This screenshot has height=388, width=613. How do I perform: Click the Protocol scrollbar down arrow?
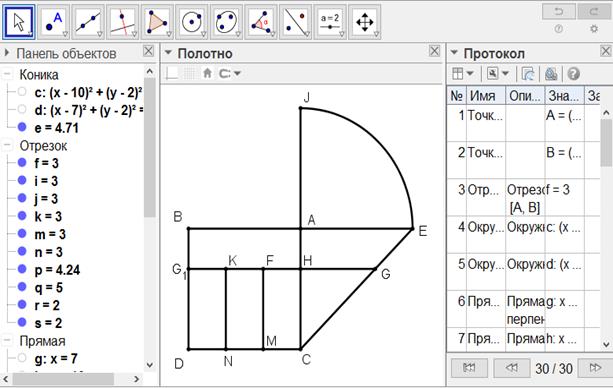[606, 345]
